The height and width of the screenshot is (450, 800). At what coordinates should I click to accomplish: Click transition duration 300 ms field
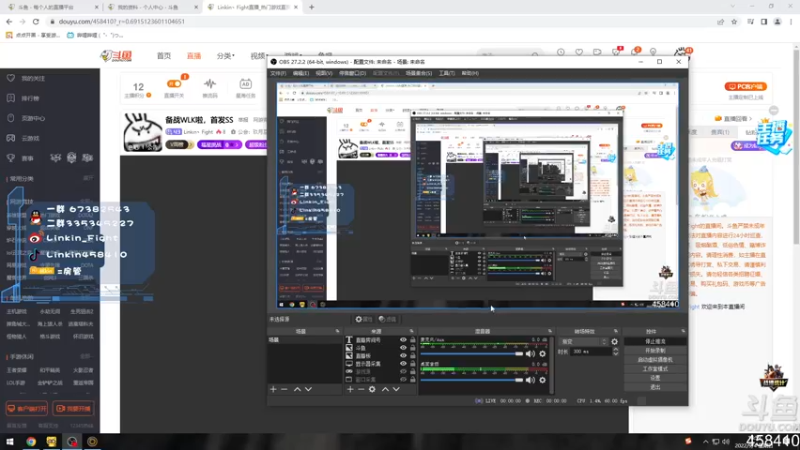[x=591, y=352]
